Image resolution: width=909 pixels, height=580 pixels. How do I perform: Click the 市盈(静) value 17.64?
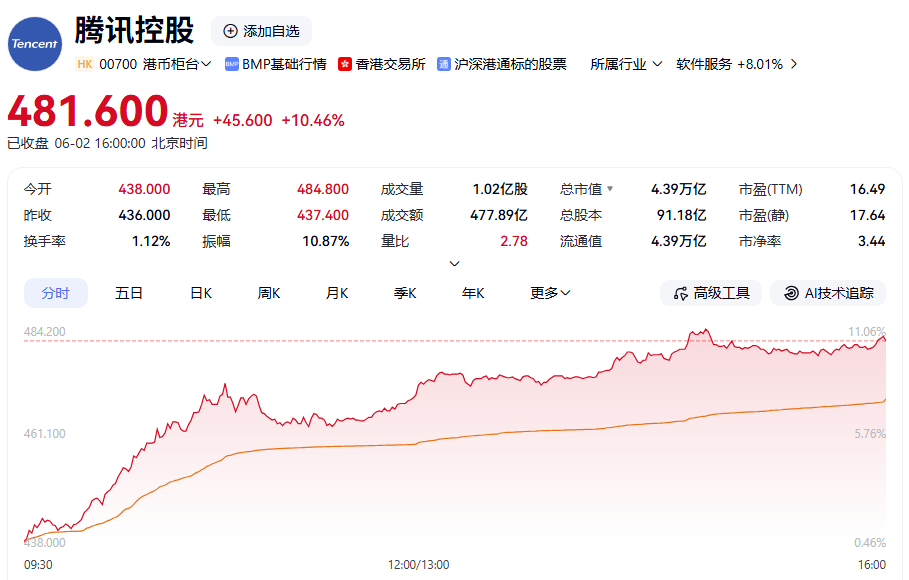868,215
